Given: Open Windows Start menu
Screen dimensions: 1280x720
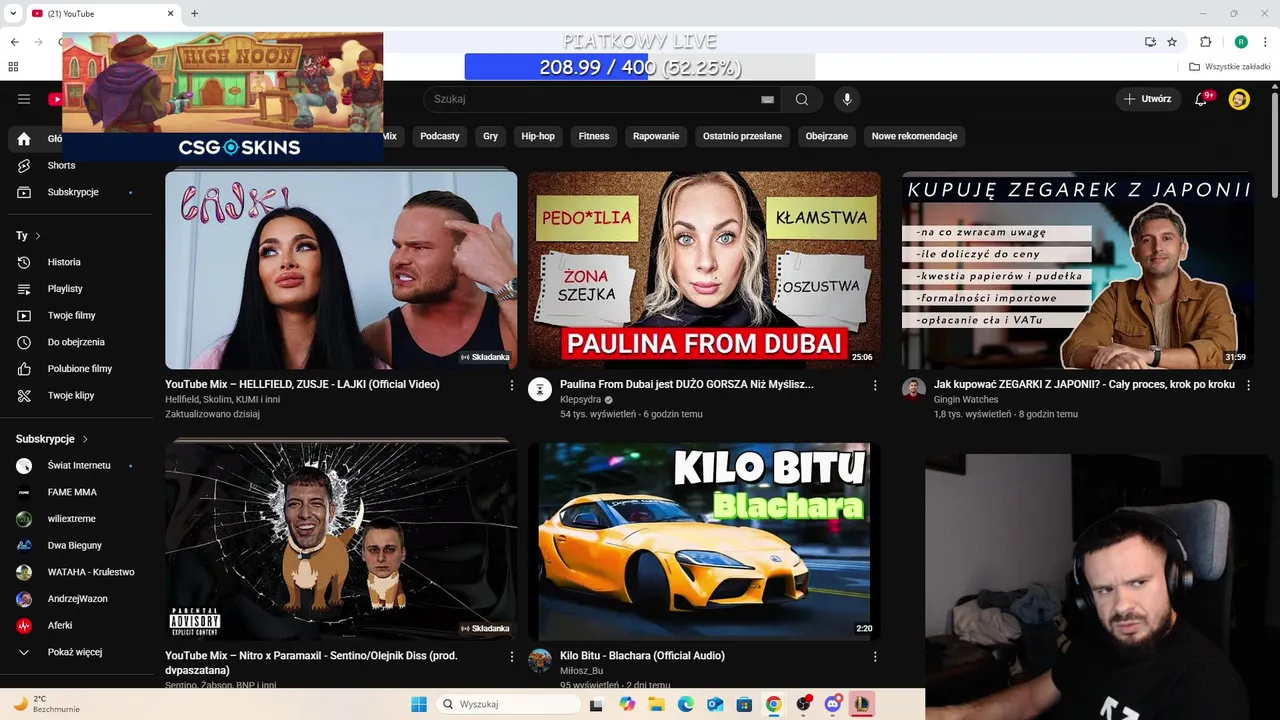Looking at the screenshot, I should [419, 704].
